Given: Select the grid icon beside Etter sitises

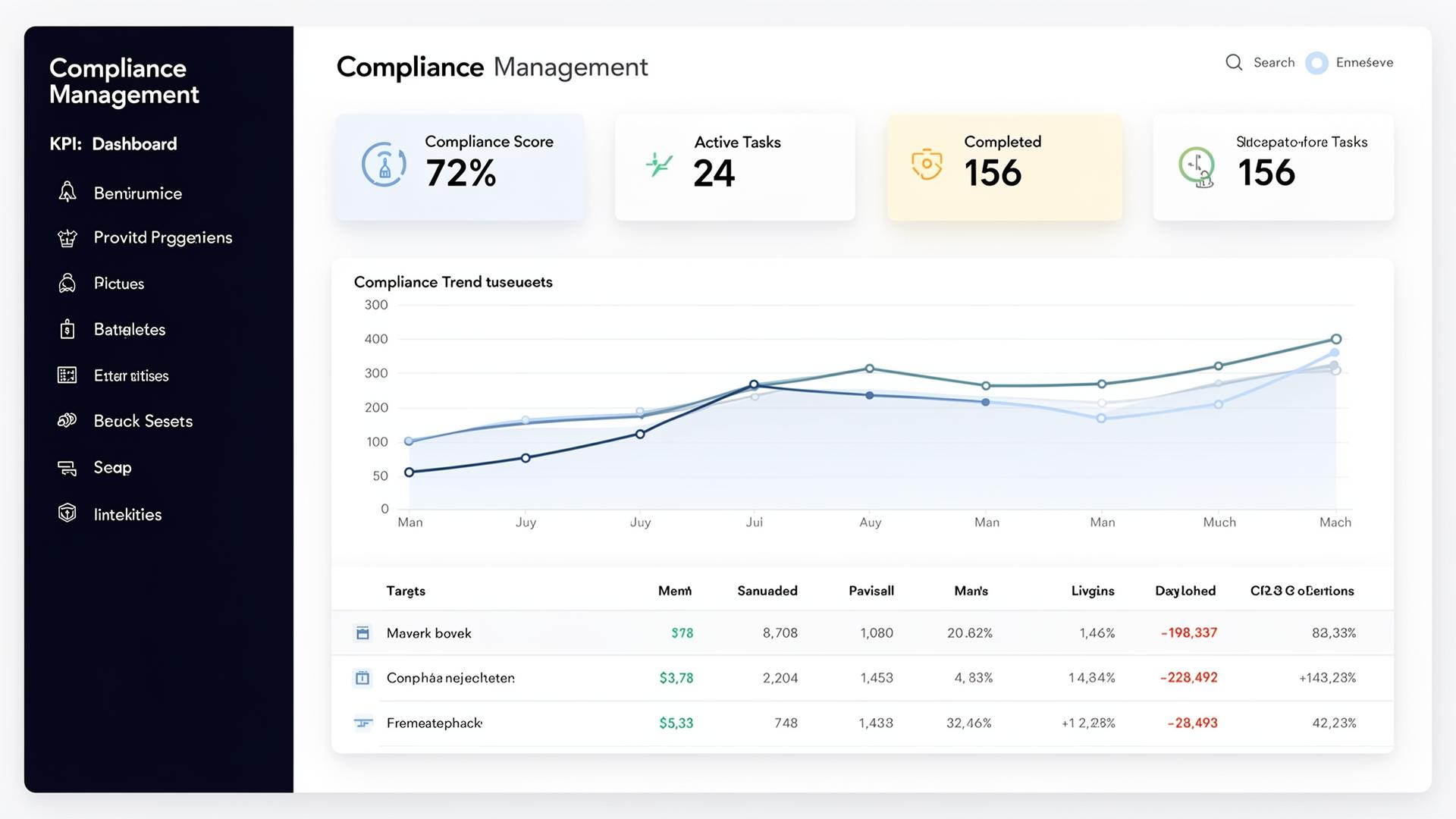Looking at the screenshot, I should click(67, 375).
